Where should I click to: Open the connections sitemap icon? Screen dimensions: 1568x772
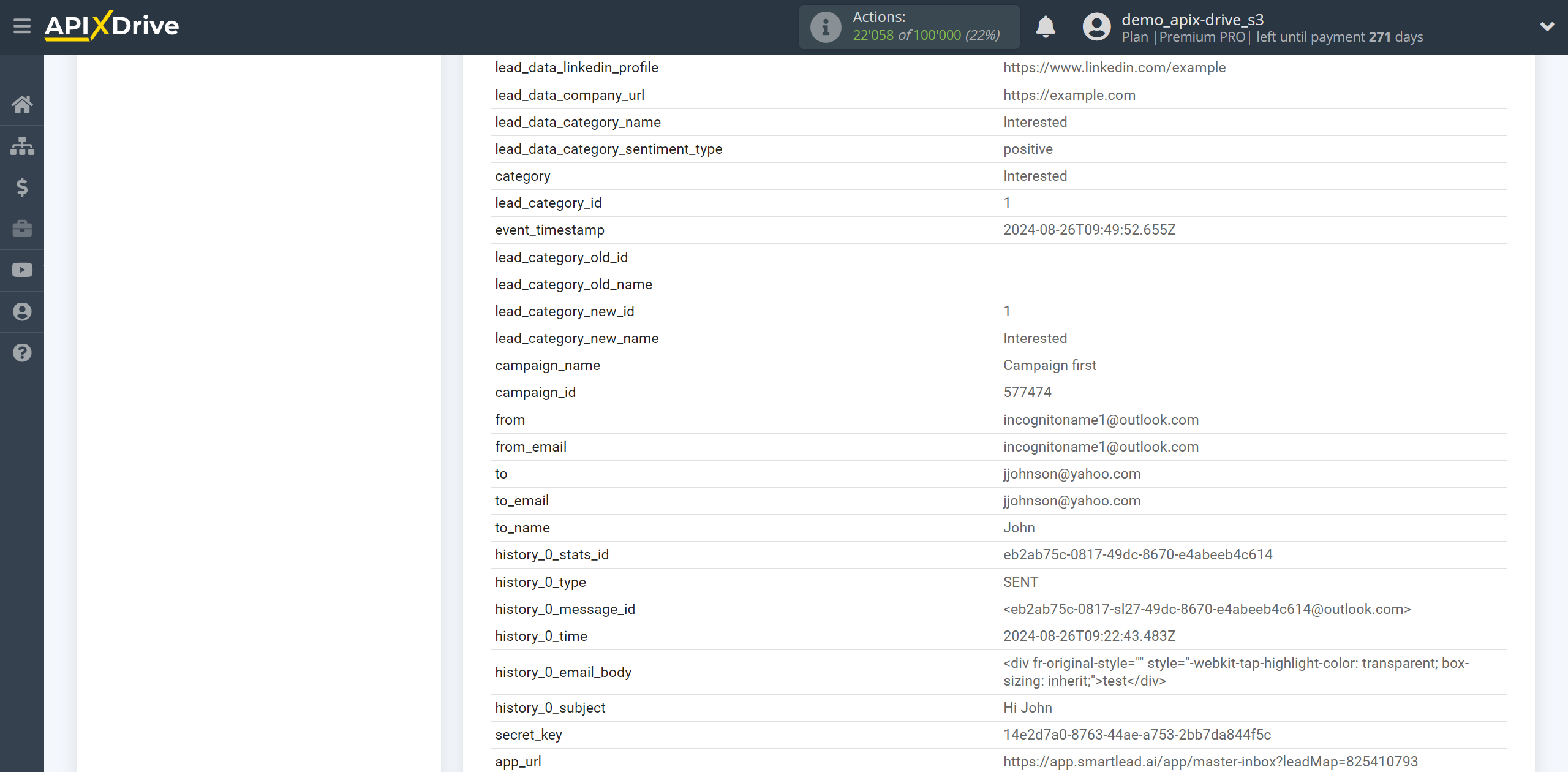click(22, 146)
